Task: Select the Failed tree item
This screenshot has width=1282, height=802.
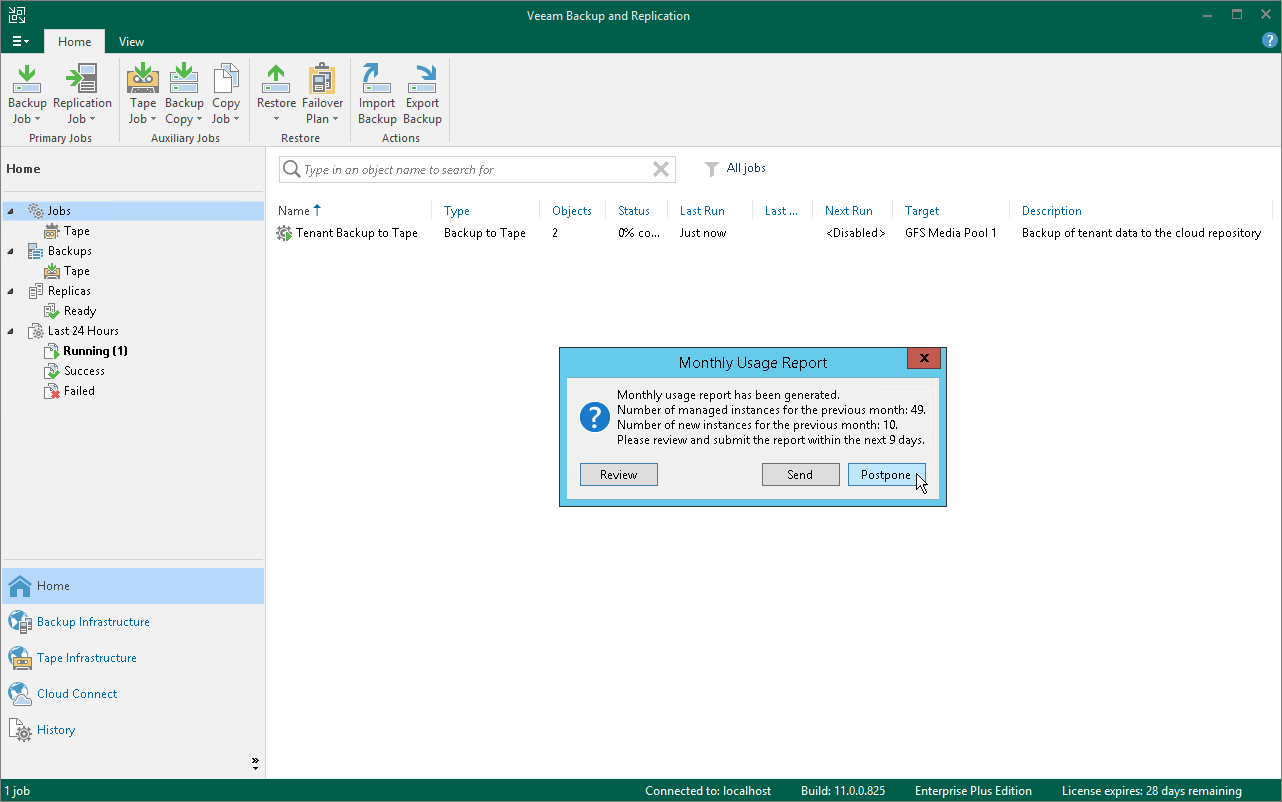Action: [79, 391]
